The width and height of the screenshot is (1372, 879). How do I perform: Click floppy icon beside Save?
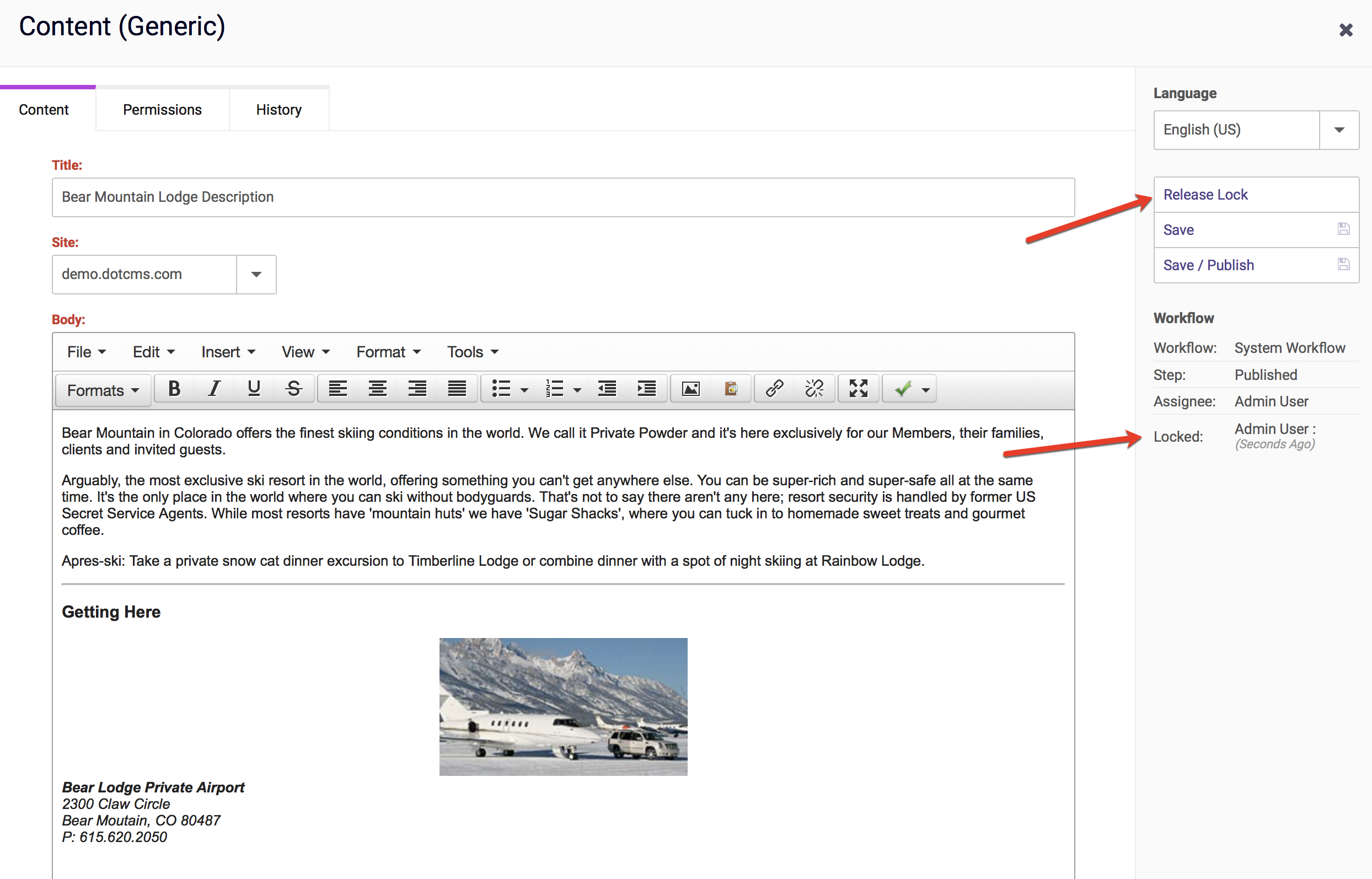pyautogui.click(x=1344, y=229)
